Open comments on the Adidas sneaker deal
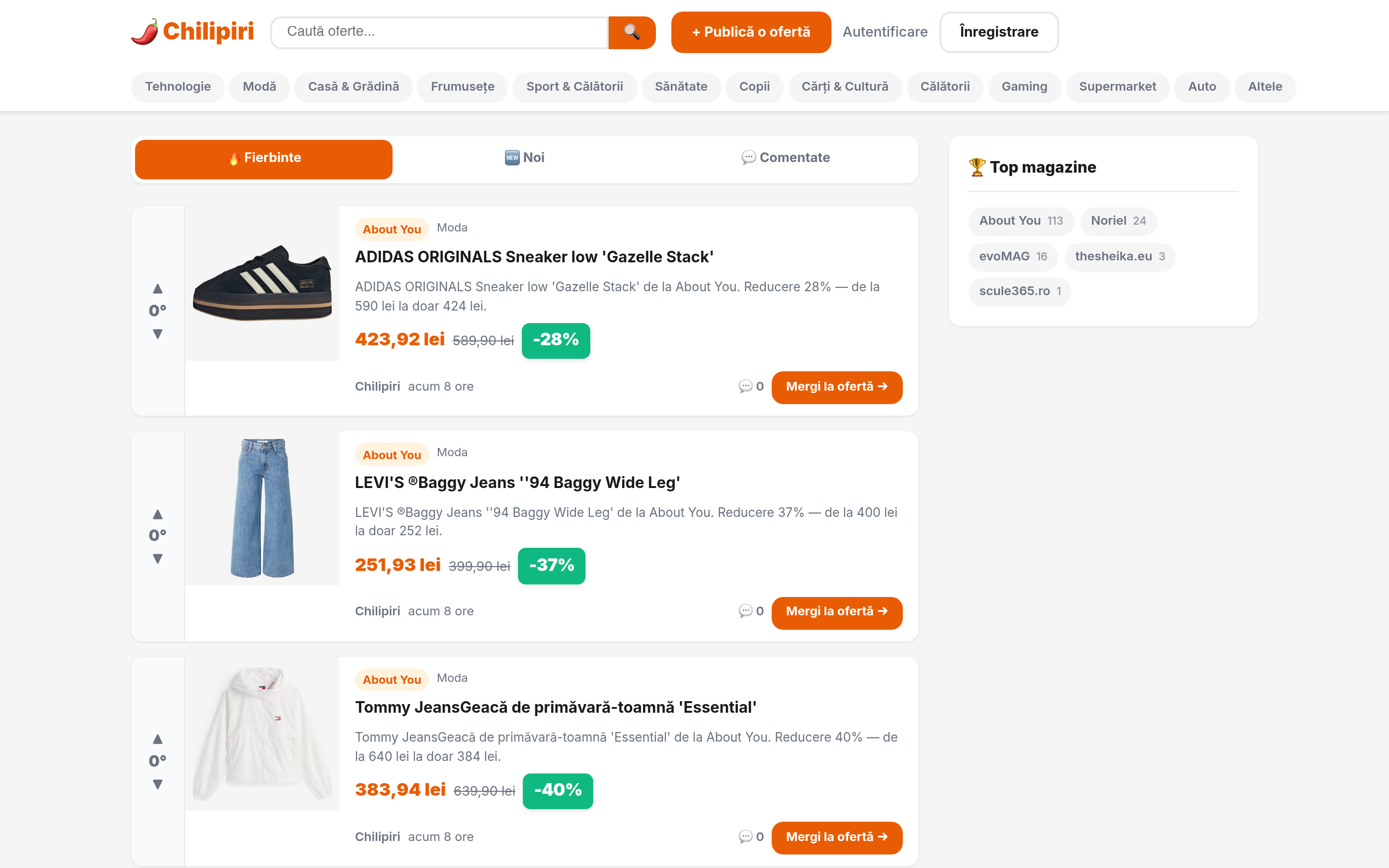The height and width of the screenshot is (868, 1389). point(751,386)
